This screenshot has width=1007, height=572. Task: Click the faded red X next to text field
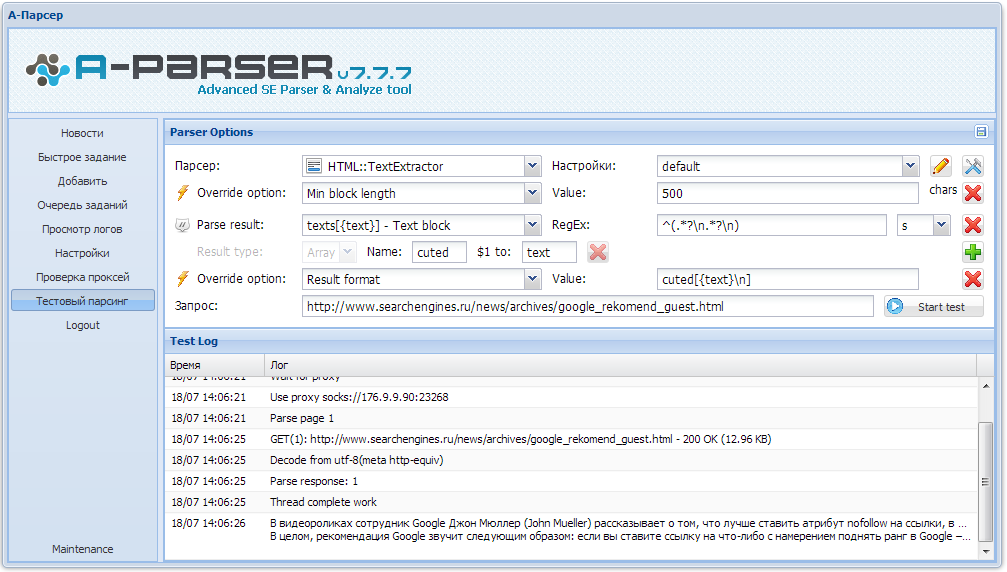click(x=598, y=252)
